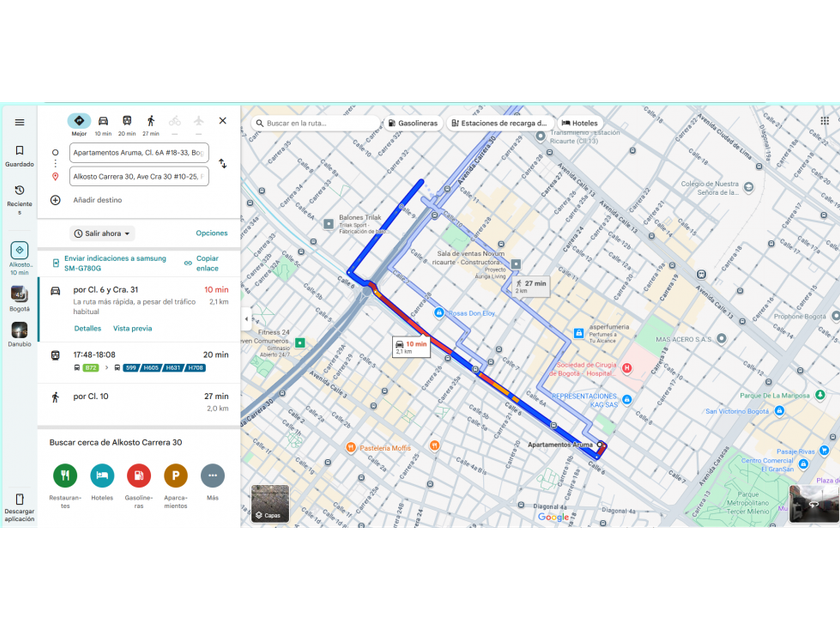Select the walking route por Cl. 10
Screen dimensions: 840x630
pos(139,402)
